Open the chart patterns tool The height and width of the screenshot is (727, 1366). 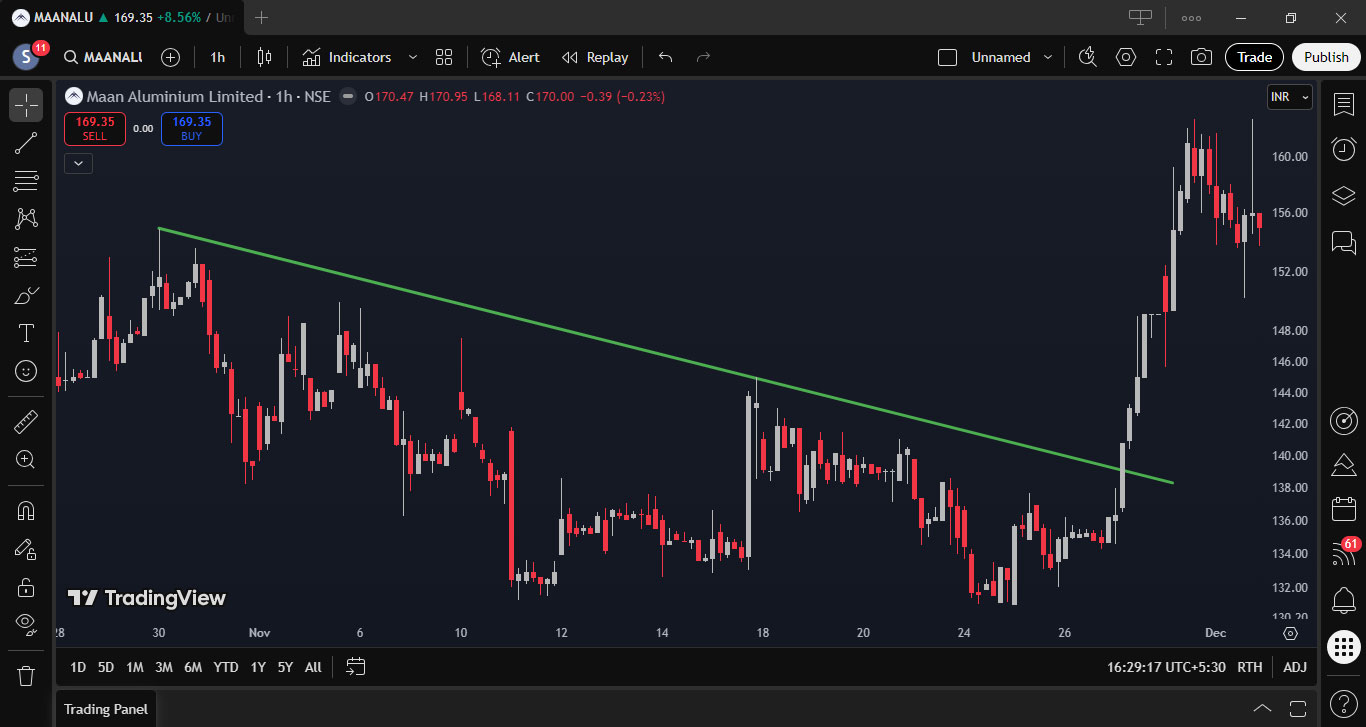point(26,219)
